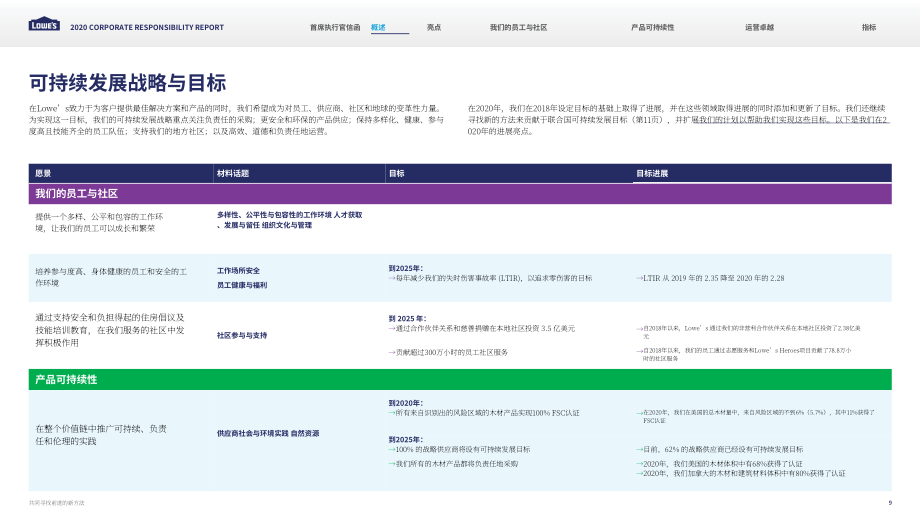Navigate to 运营卓越 section
This screenshot has width=920, height=518.
click(x=759, y=28)
